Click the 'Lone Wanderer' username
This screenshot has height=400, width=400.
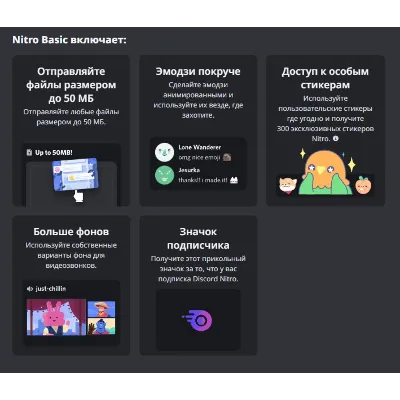coord(200,147)
